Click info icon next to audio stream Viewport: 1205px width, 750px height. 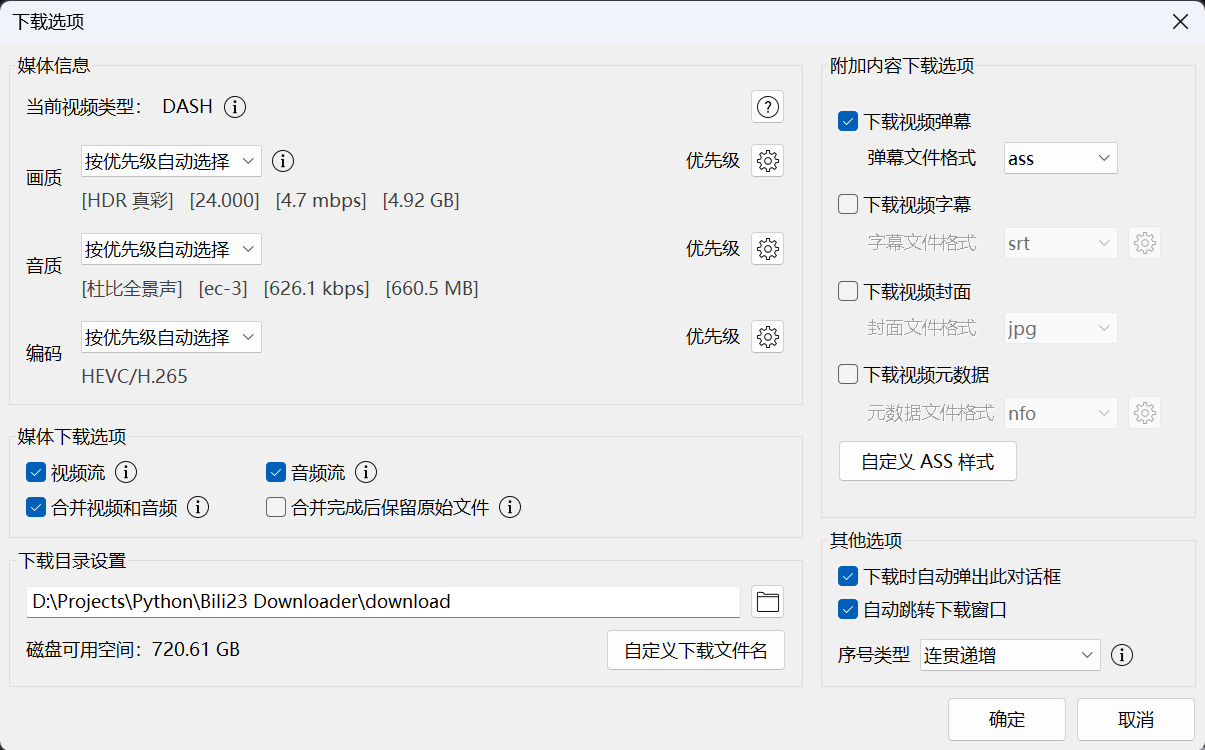366,473
